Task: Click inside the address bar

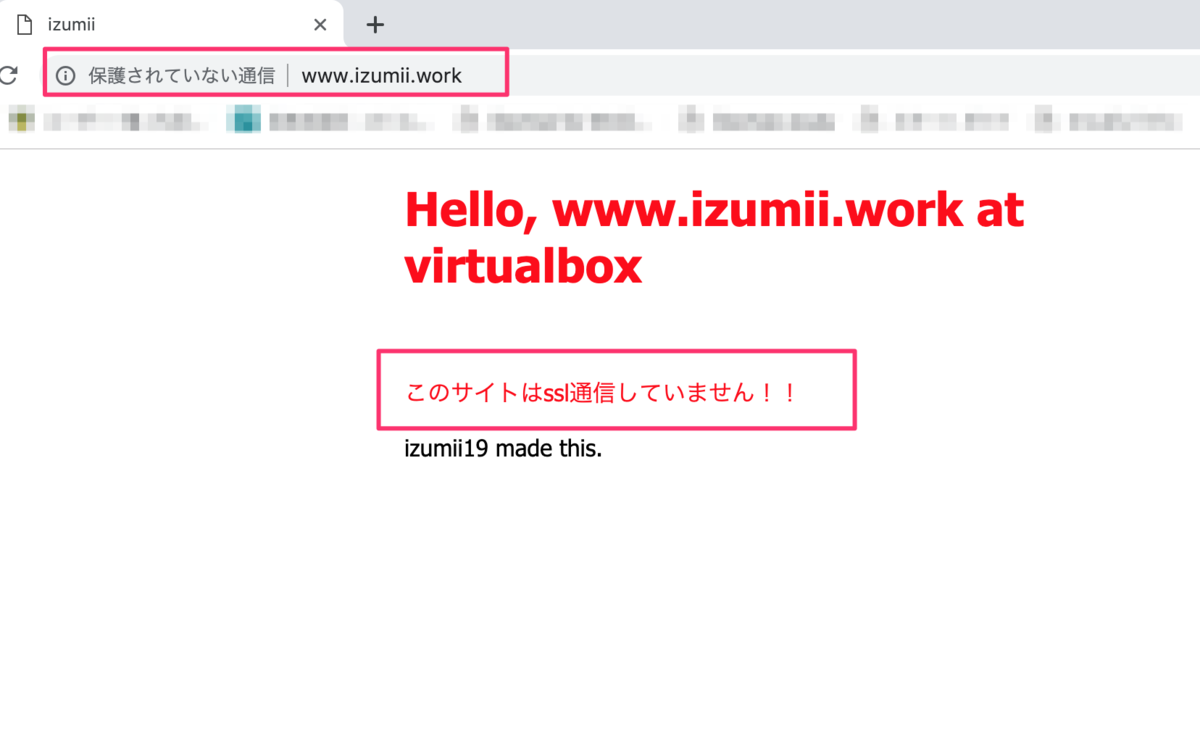Action: (400, 74)
